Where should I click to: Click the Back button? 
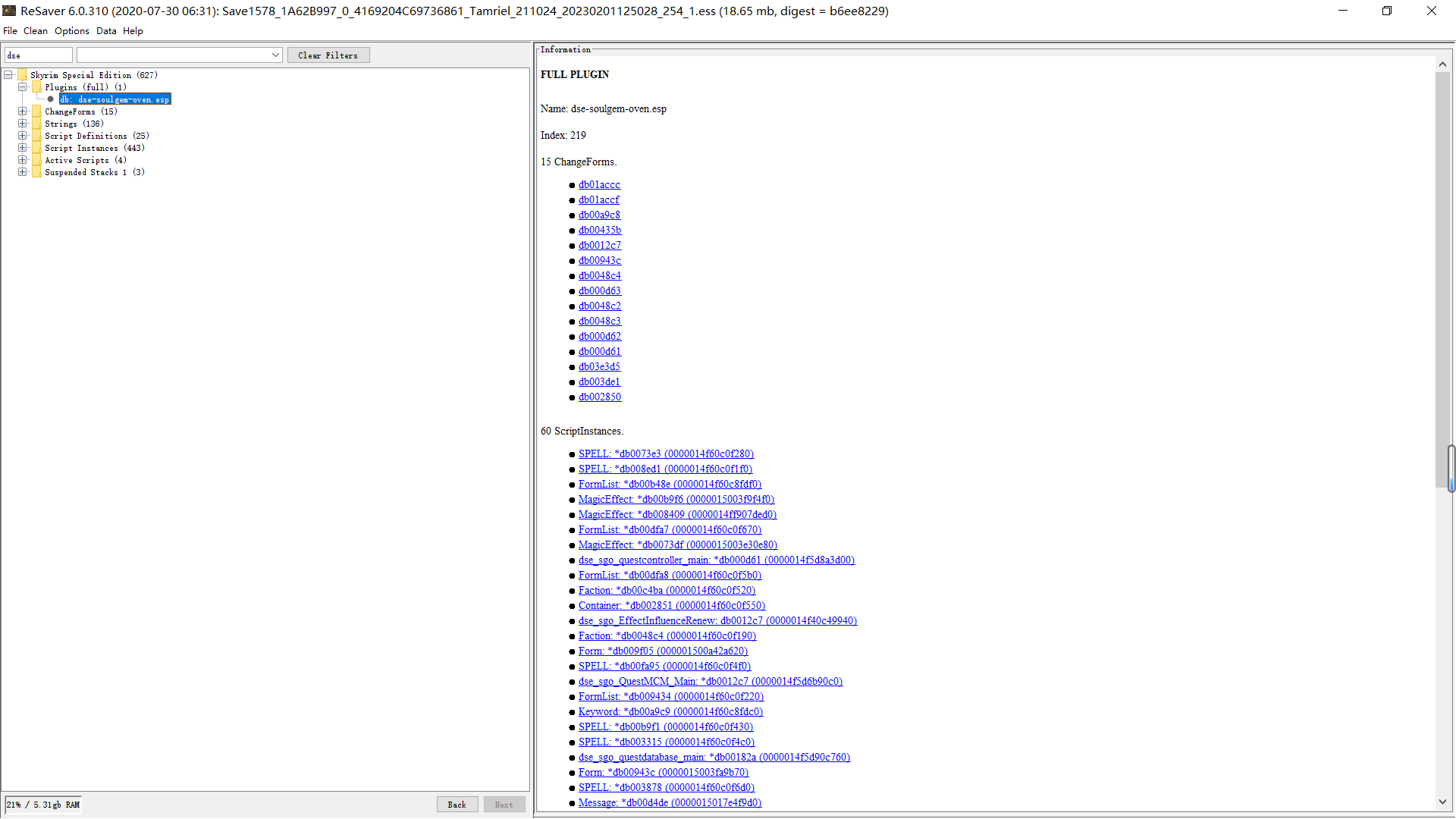click(x=457, y=805)
